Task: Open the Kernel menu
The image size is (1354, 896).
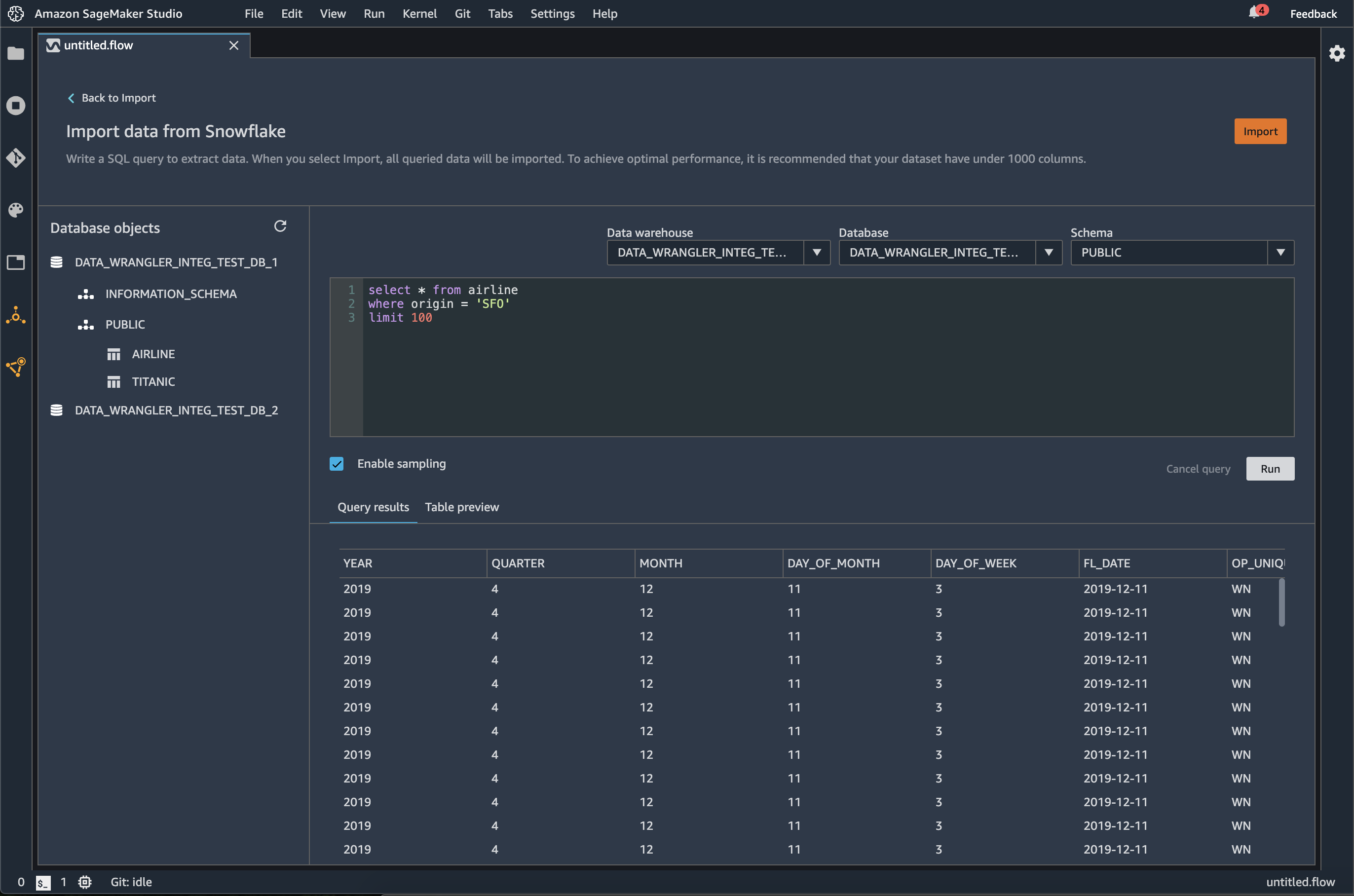Action: [419, 14]
